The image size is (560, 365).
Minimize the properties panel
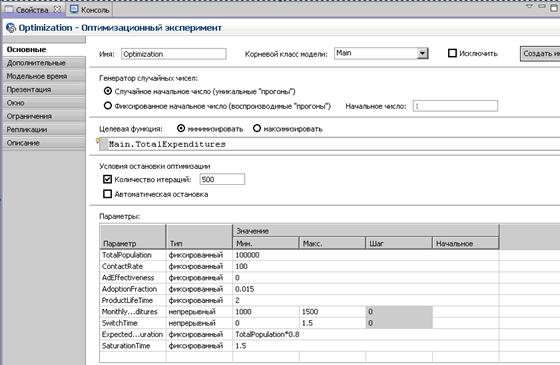coord(542,6)
